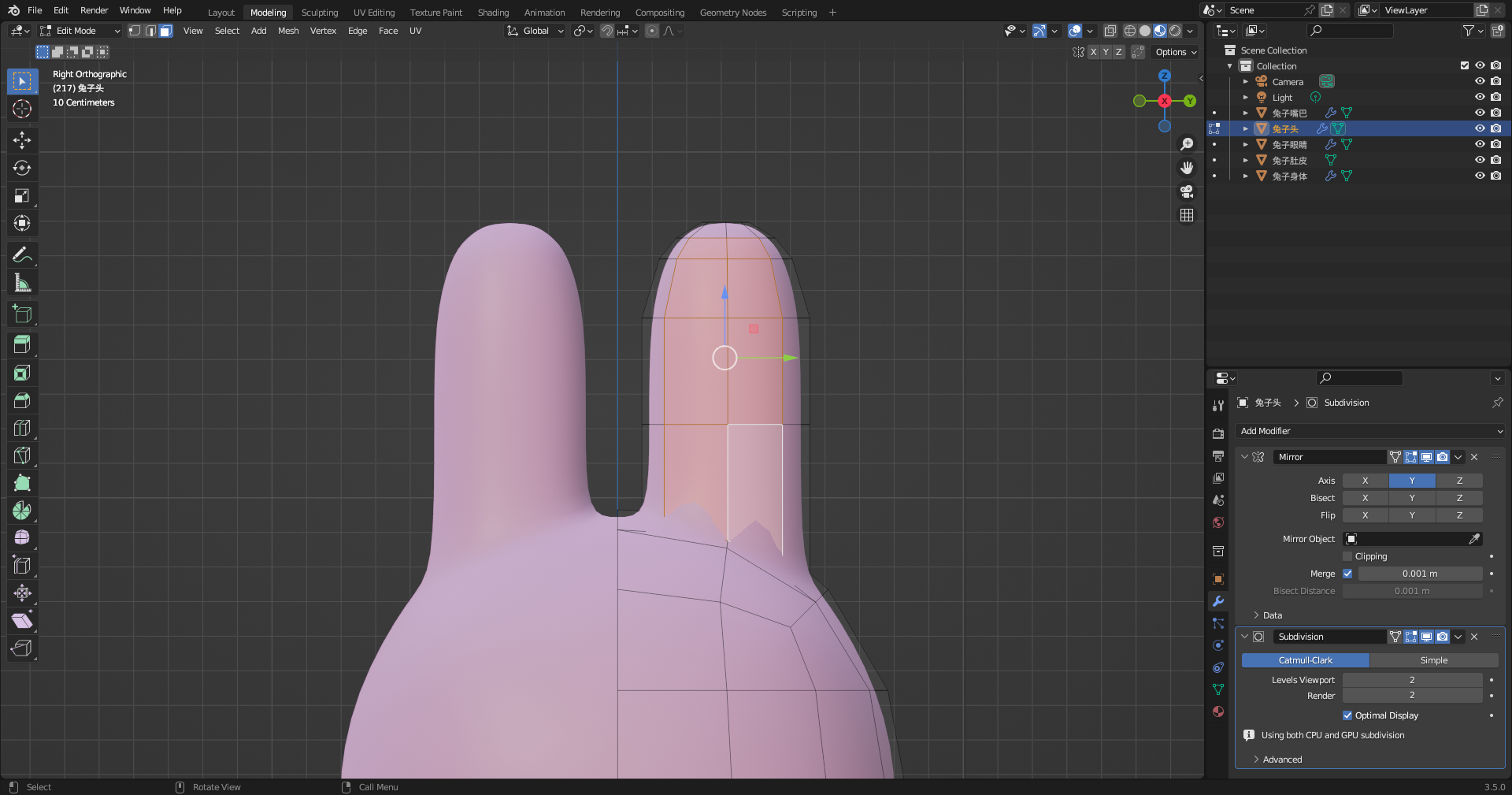
Task: Click the Merge distance 0.001 m field
Action: pos(1421,574)
